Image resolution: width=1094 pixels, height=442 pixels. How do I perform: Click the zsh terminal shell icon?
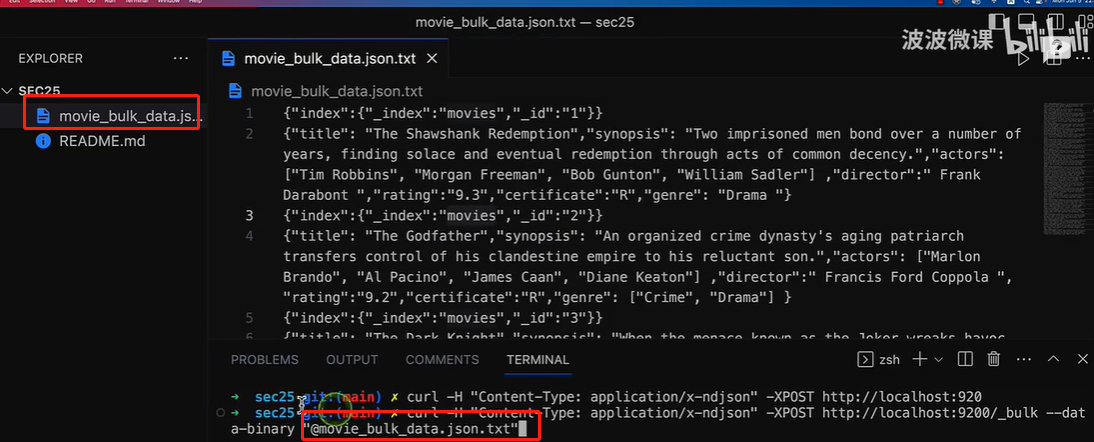865,360
